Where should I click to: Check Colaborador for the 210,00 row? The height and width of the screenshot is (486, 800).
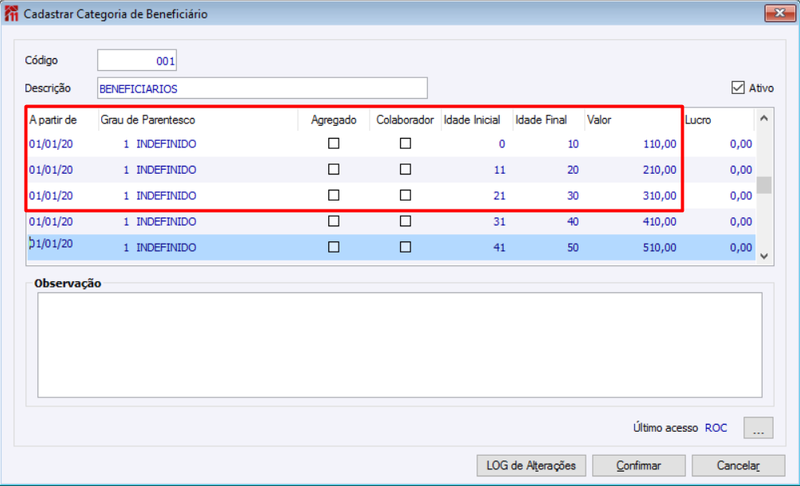pos(405,169)
